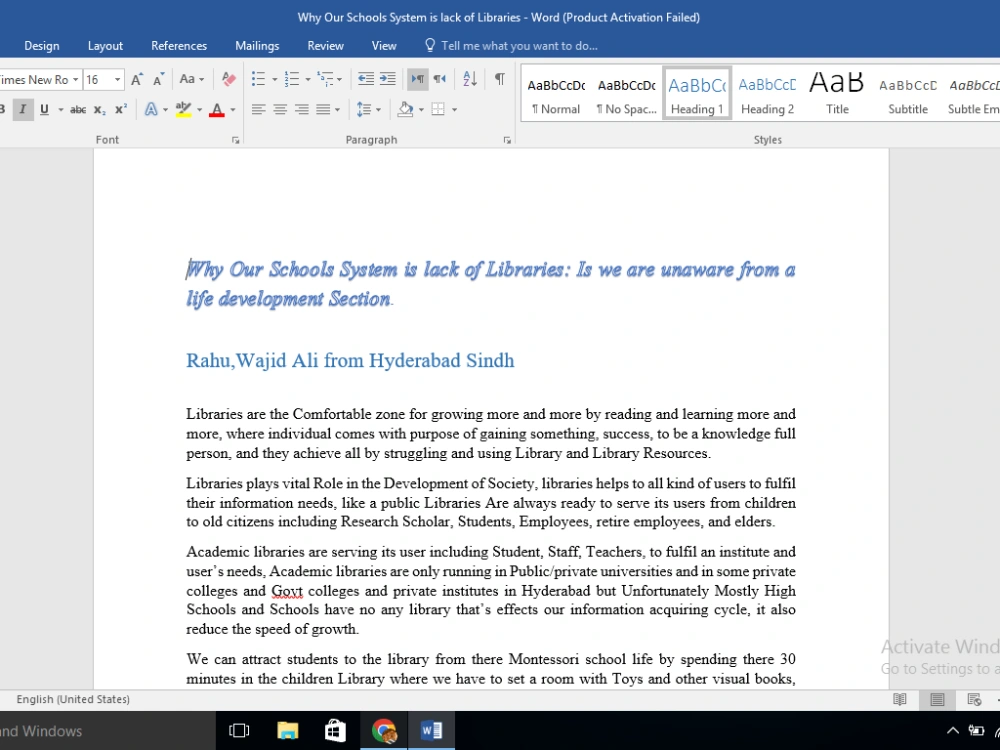Image resolution: width=1000 pixels, height=750 pixels.
Task: Apply the Heading 2 style
Action: click(x=767, y=94)
